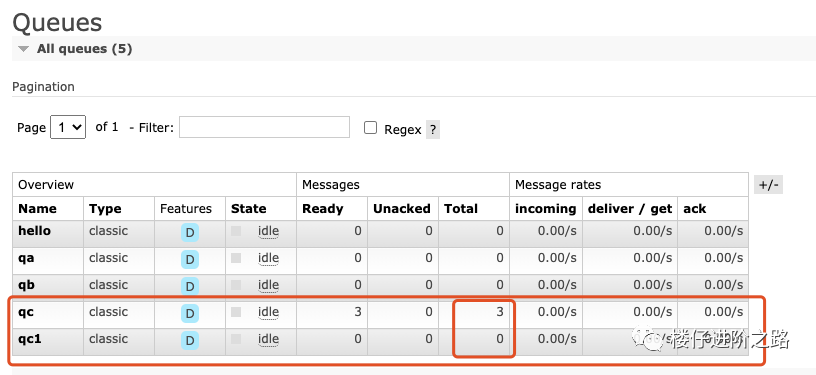Sort queues by Total column header
The width and height of the screenshot is (816, 375).
[x=461, y=209]
